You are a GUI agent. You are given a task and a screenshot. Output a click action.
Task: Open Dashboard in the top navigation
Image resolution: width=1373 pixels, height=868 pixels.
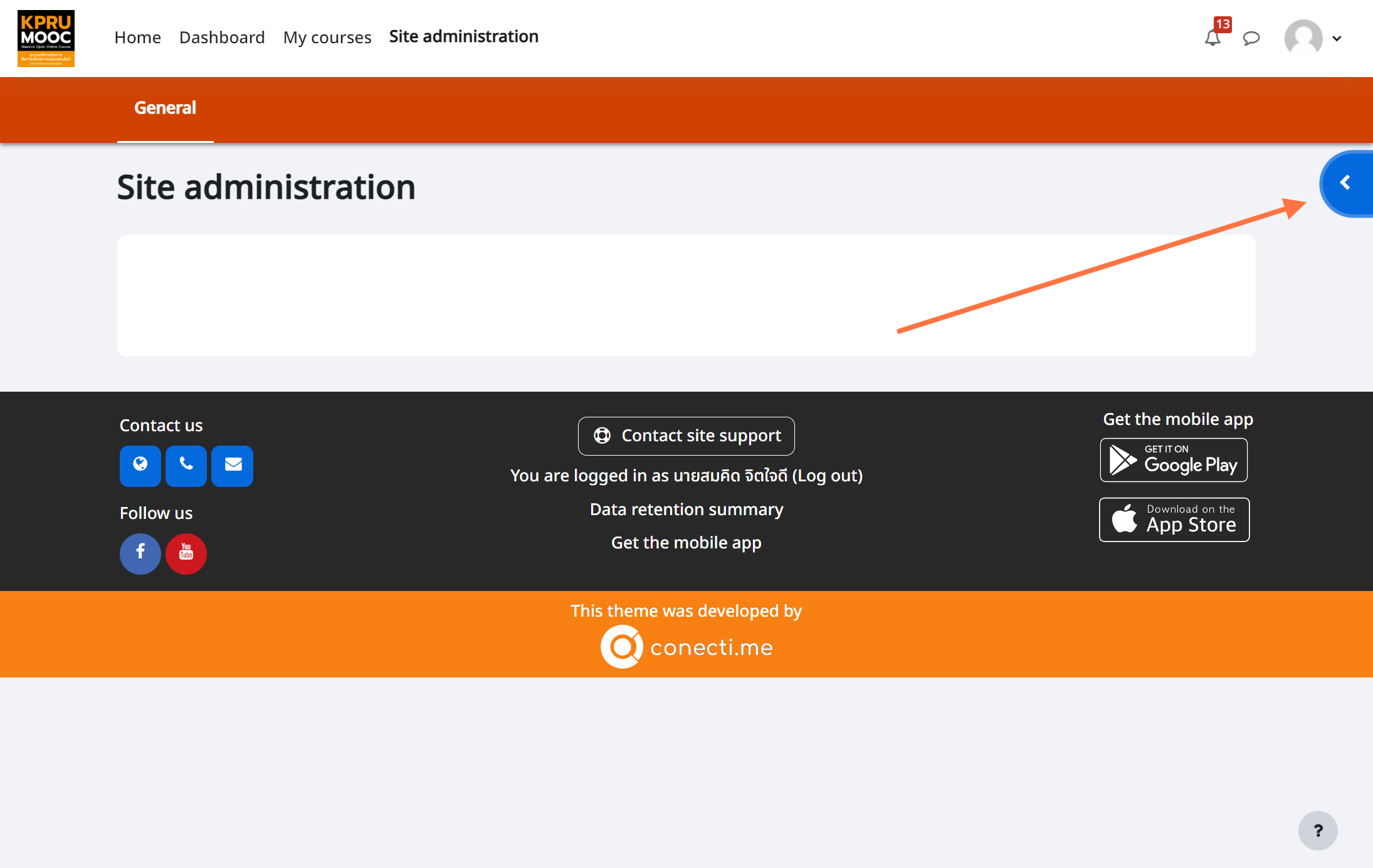tap(222, 38)
